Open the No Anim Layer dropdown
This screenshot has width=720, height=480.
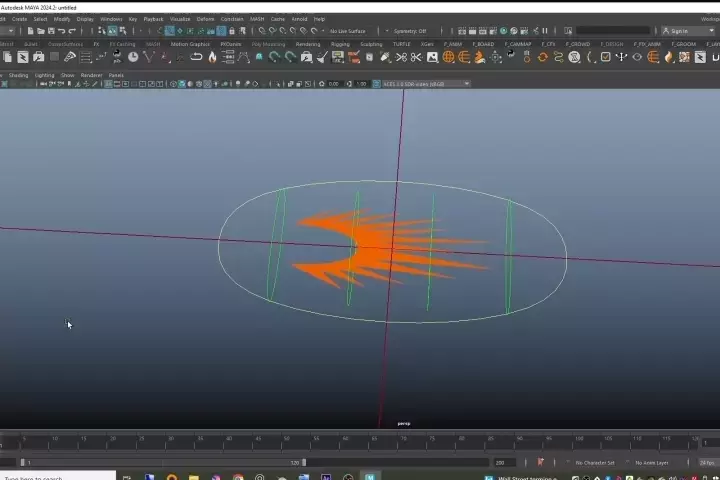tap(652, 463)
